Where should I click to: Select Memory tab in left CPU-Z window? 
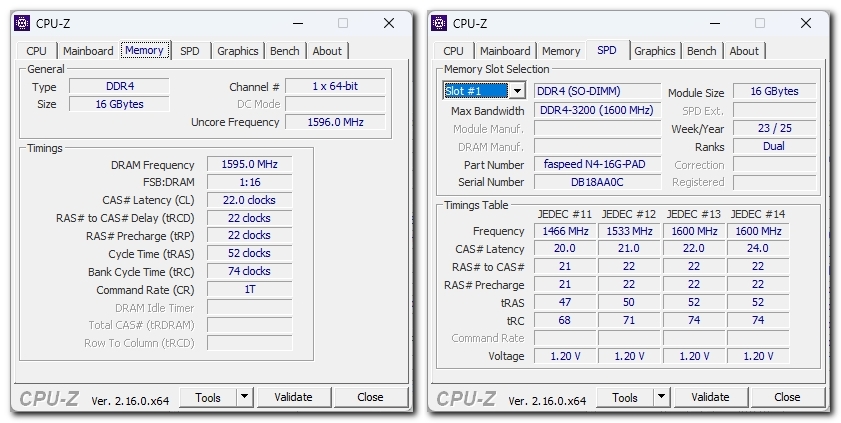click(144, 50)
